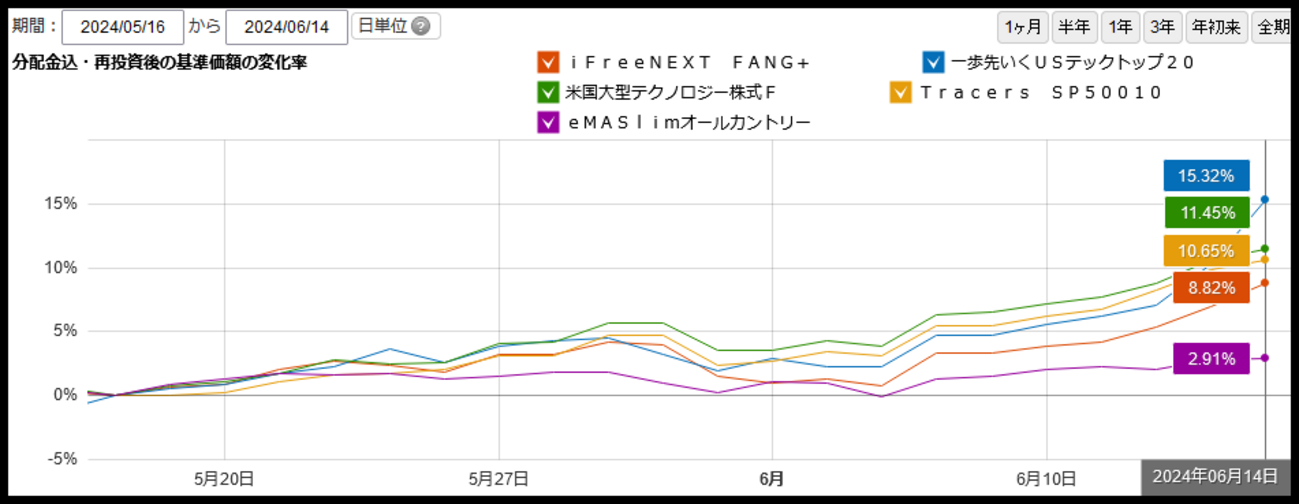Show year-to-date with 年初来
The height and width of the screenshot is (504, 1299).
click(1215, 27)
